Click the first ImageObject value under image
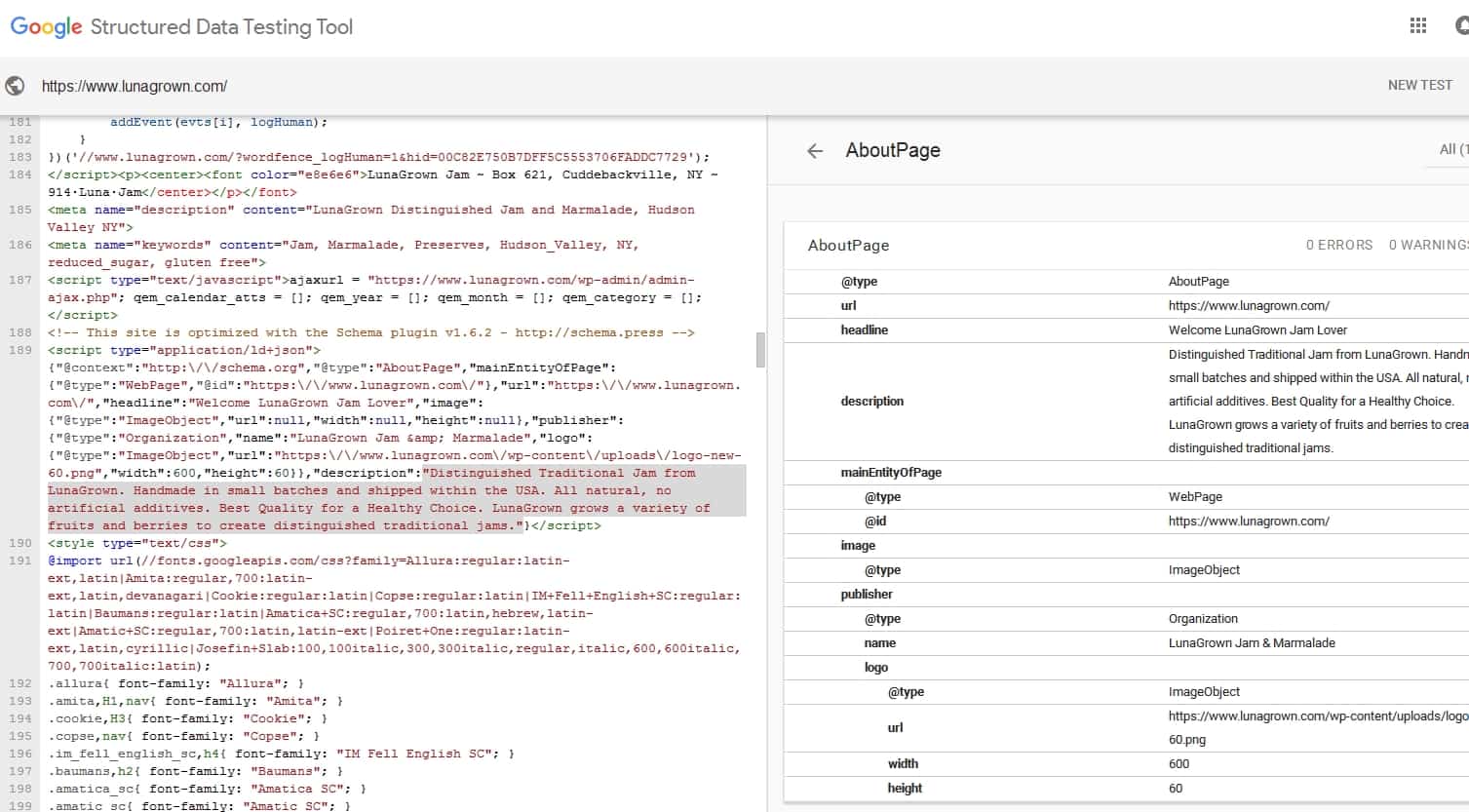 click(1204, 569)
